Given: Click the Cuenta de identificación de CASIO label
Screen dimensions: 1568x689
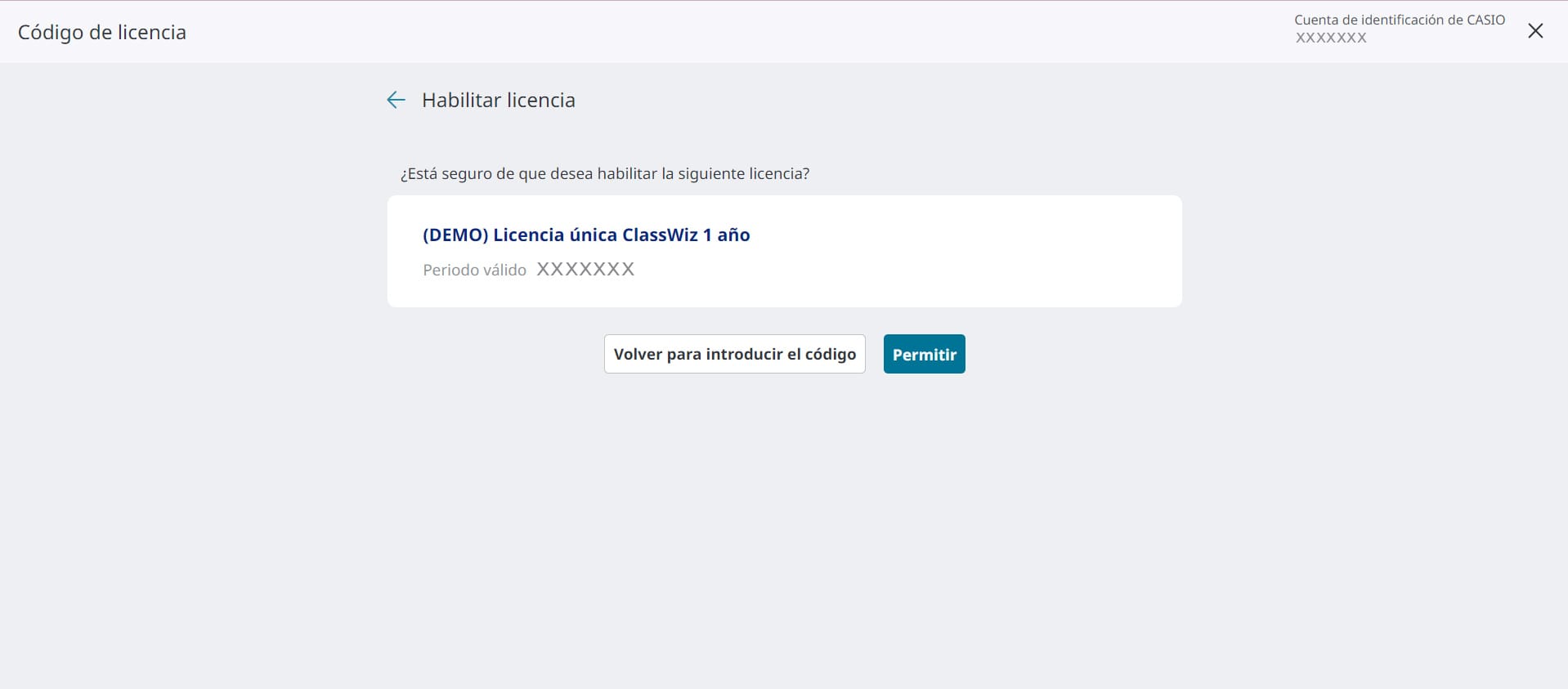Looking at the screenshot, I should [x=1399, y=20].
